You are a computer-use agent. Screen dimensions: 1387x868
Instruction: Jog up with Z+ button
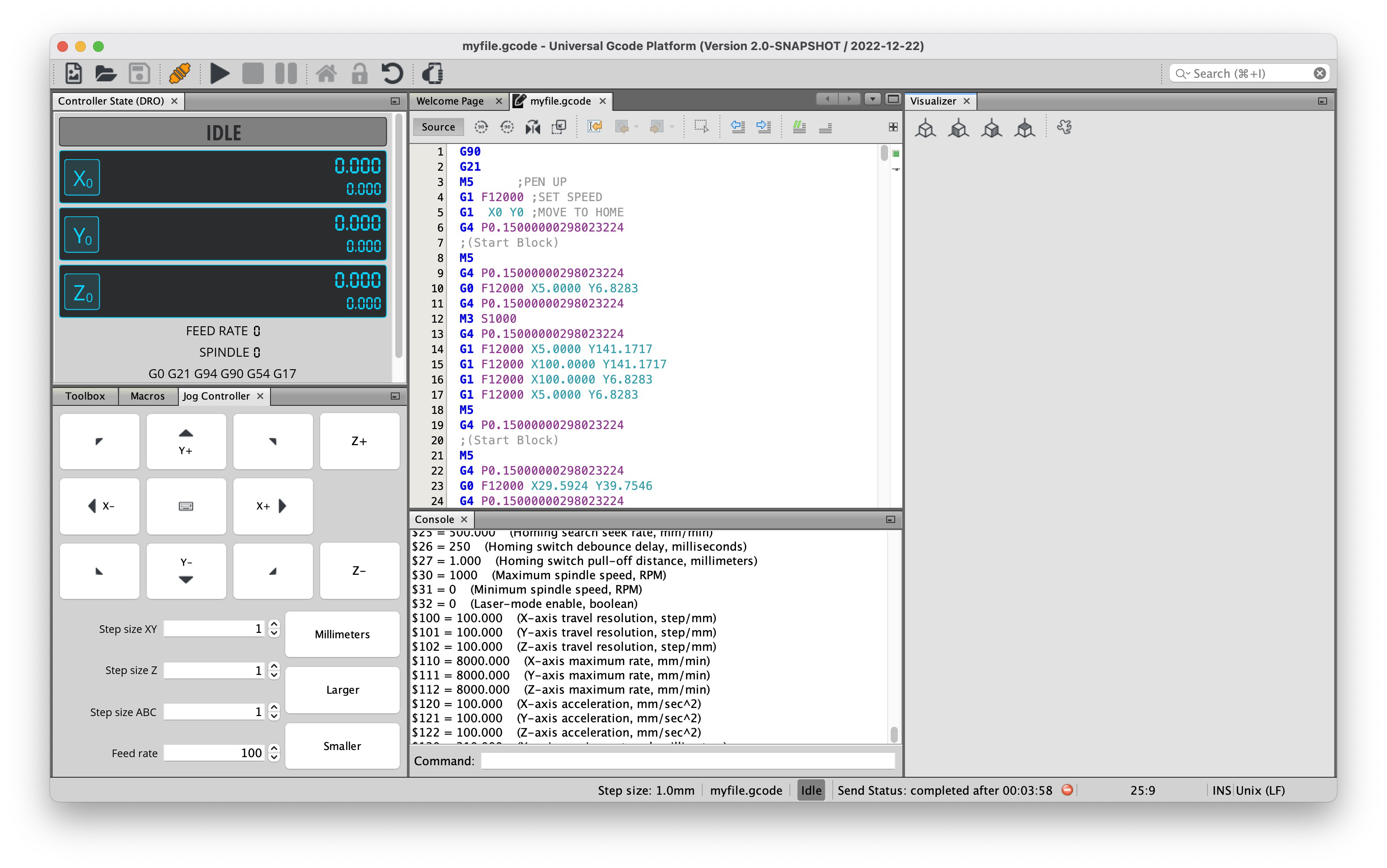[359, 441]
